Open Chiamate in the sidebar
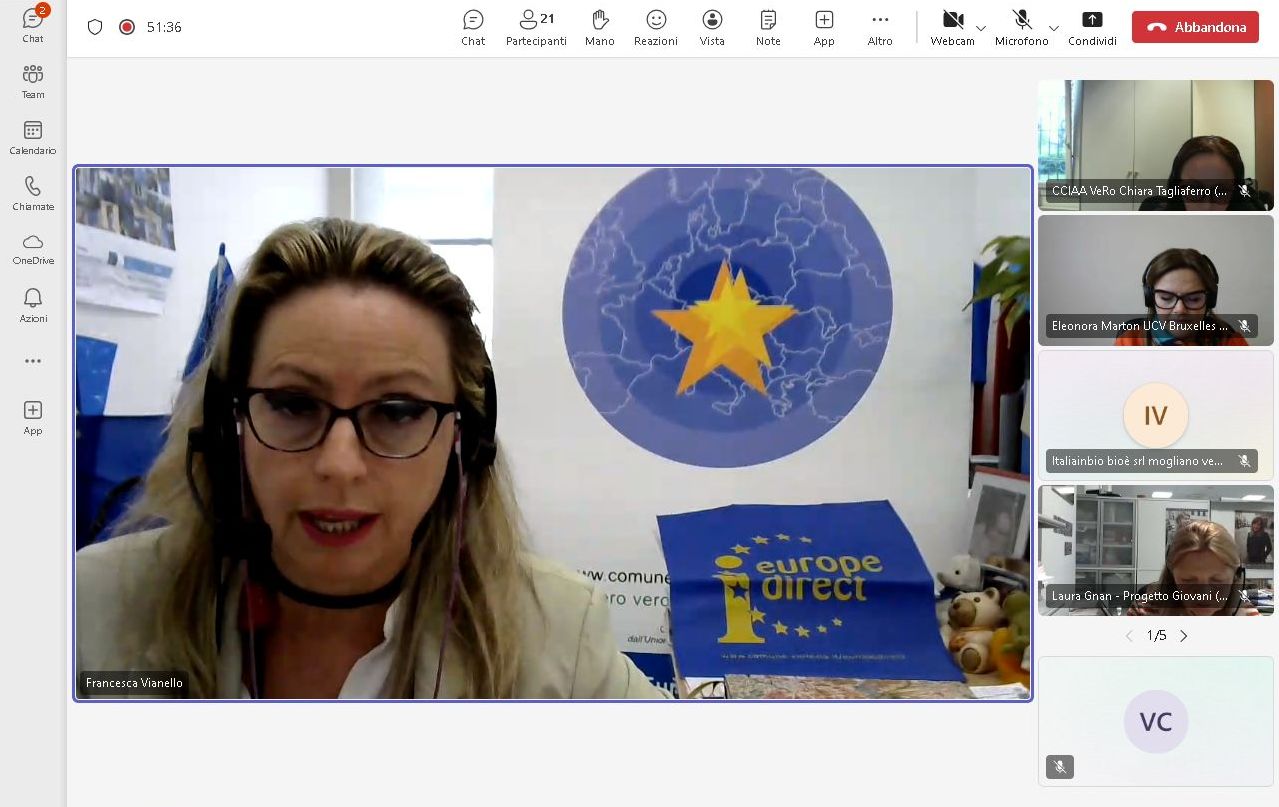This screenshot has width=1279, height=807. [33, 194]
